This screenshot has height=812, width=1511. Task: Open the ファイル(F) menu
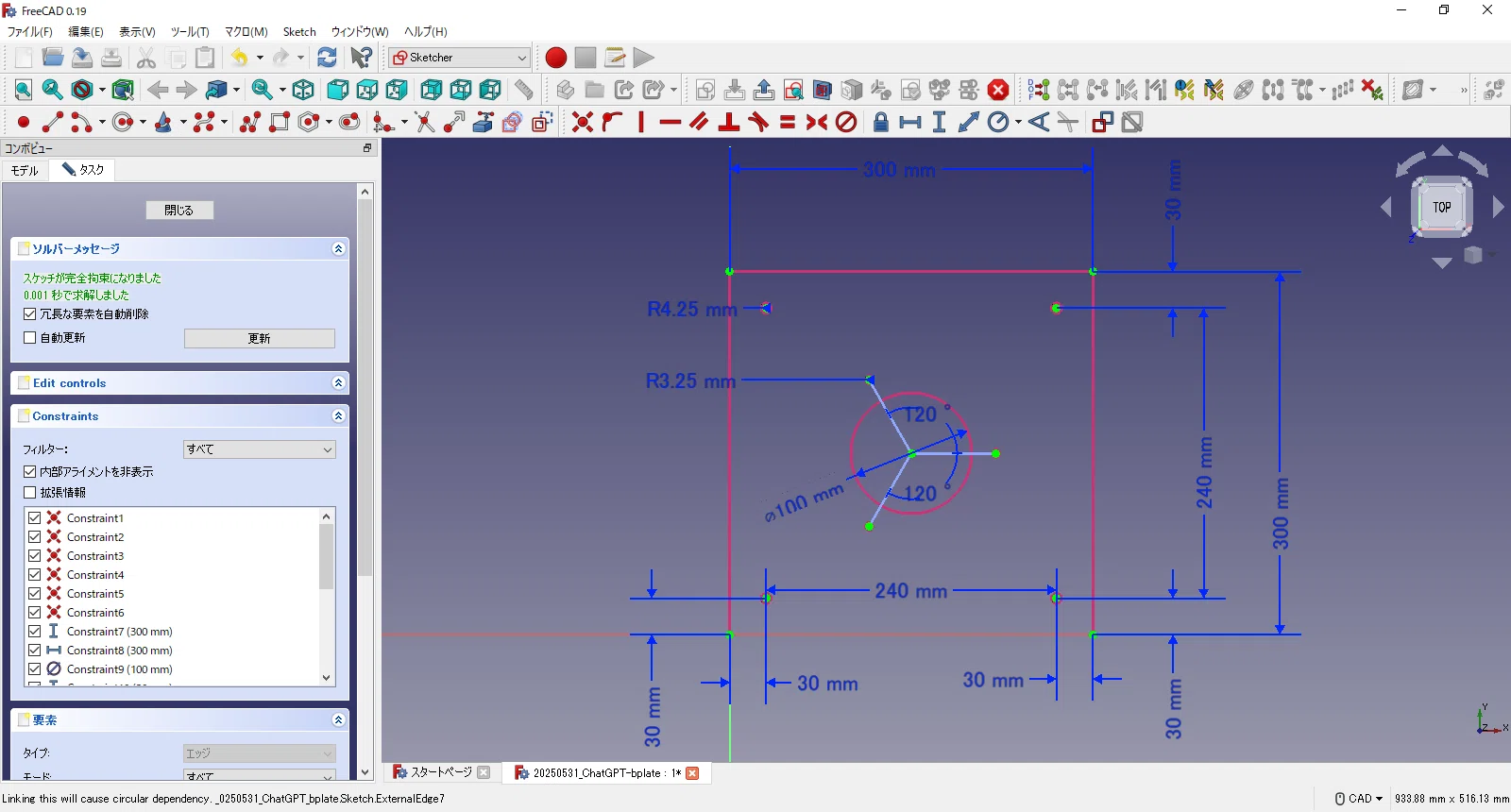[x=30, y=31]
